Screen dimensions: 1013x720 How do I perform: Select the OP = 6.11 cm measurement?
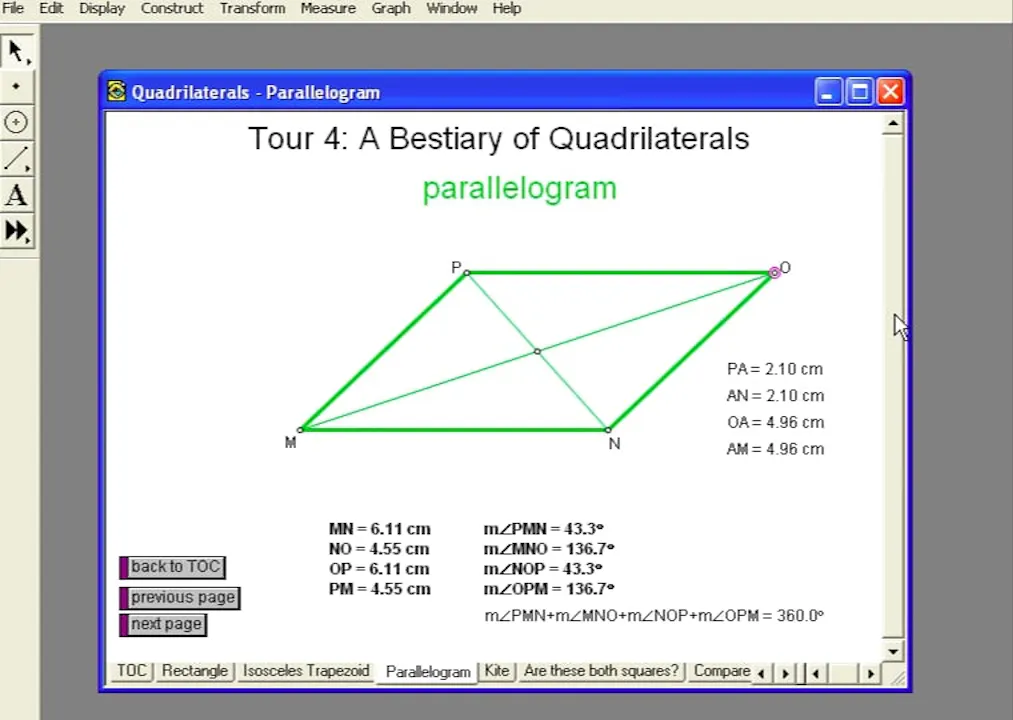click(x=379, y=569)
